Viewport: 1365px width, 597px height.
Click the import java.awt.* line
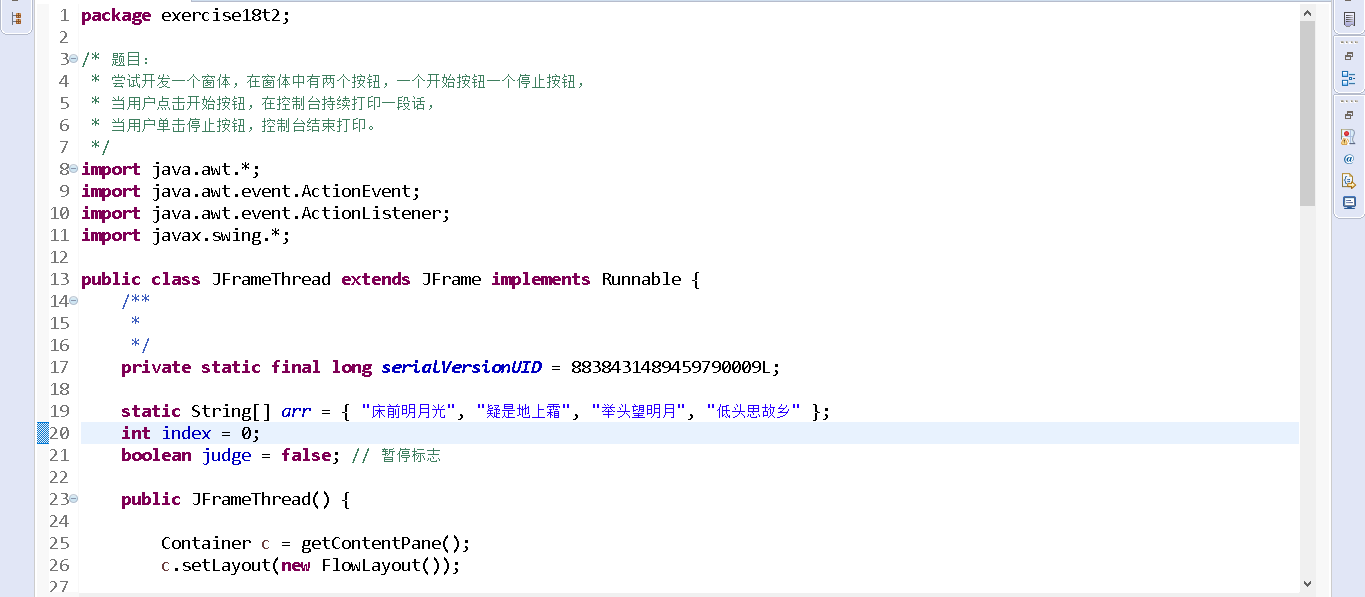click(171, 169)
